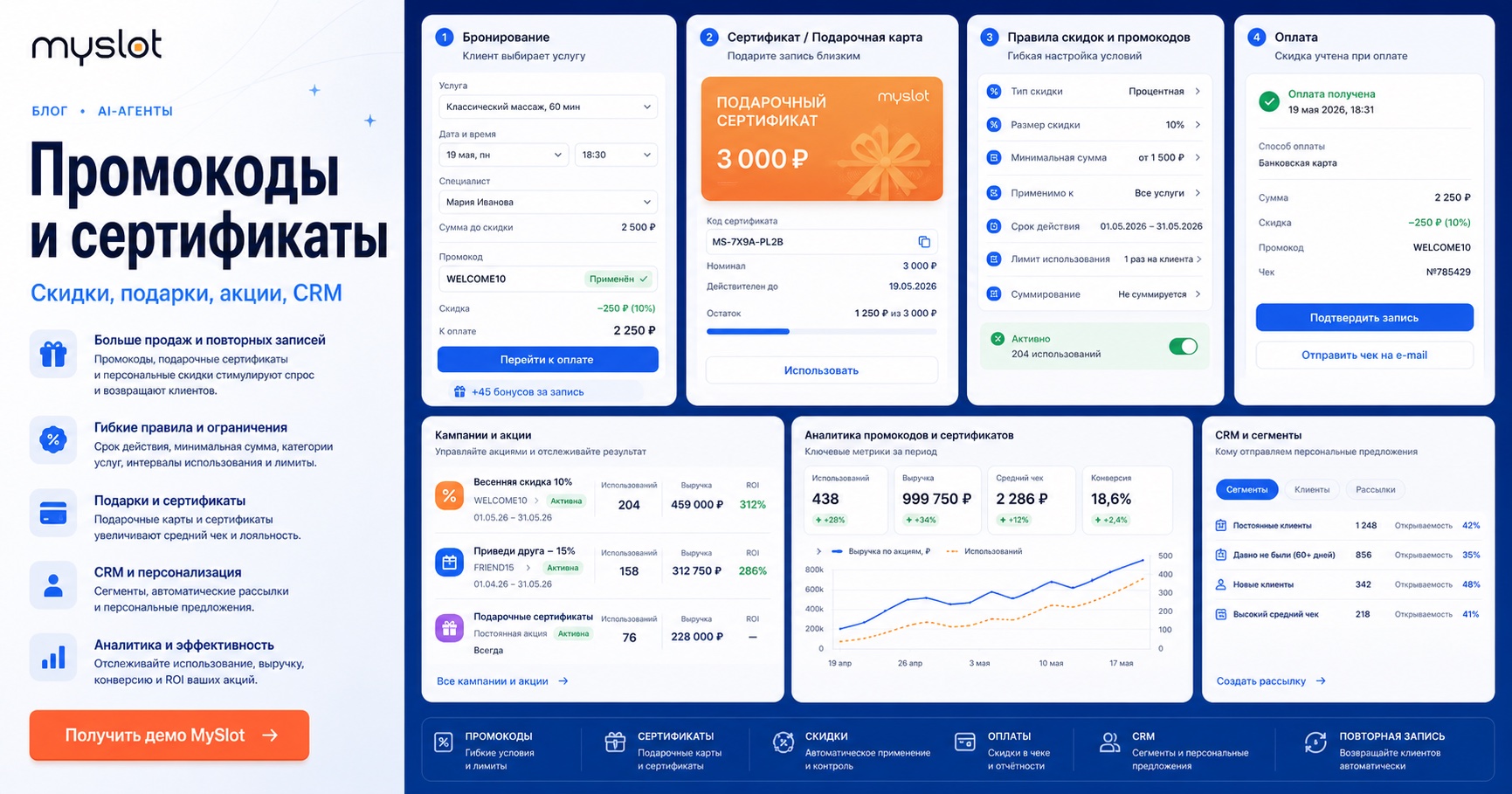Click the ROI value 312%

(x=753, y=505)
